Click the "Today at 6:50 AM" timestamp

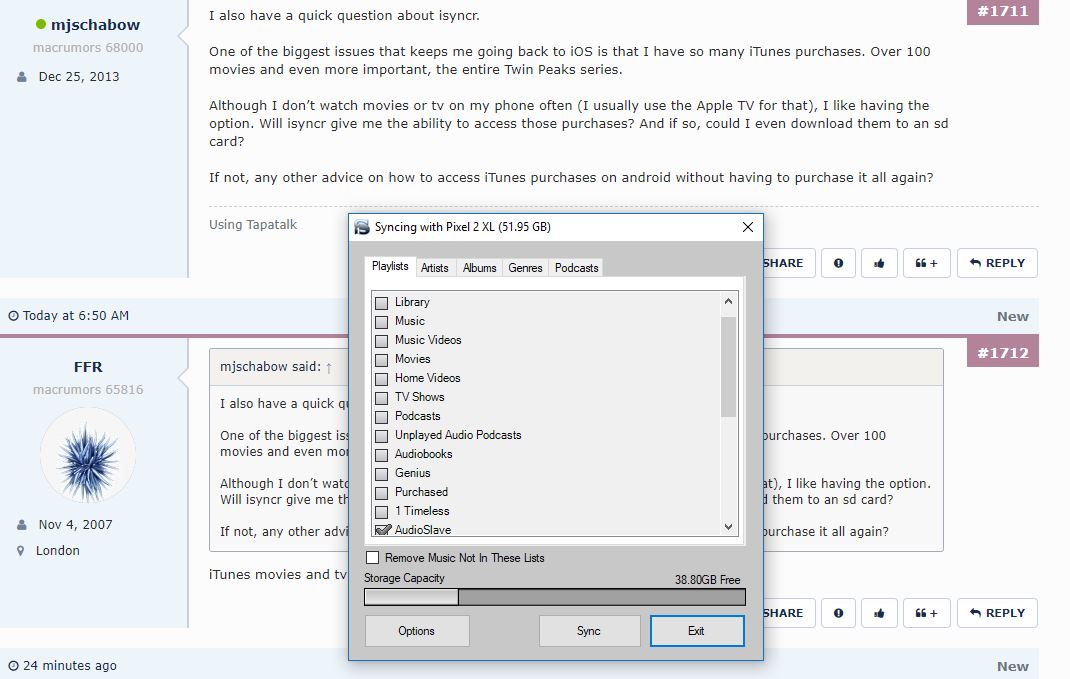[x=75, y=316]
